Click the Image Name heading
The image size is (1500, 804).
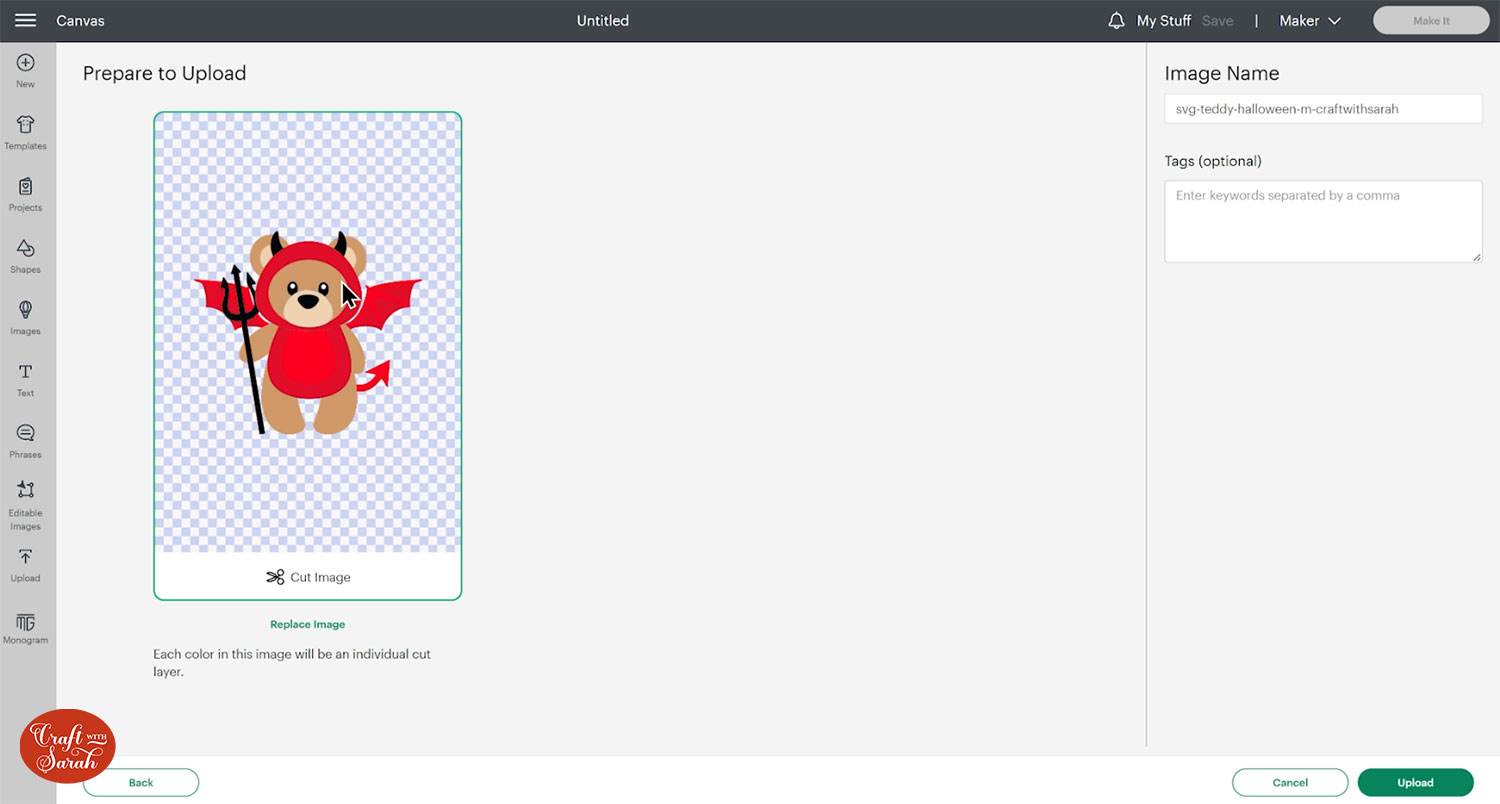pyautogui.click(x=1221, y=73)
